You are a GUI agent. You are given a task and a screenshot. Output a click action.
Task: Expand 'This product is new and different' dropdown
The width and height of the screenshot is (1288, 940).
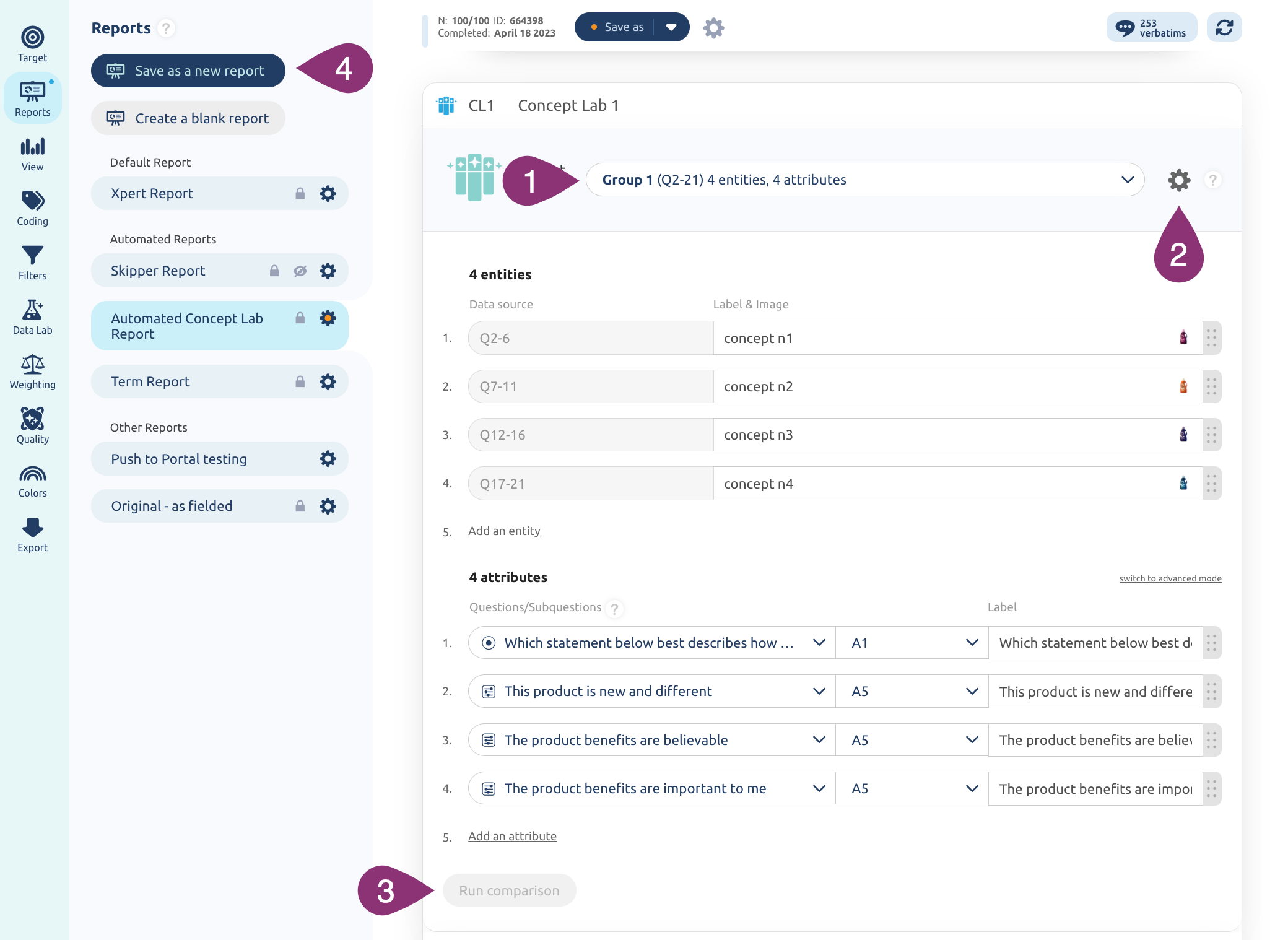(x=819, y=690)
